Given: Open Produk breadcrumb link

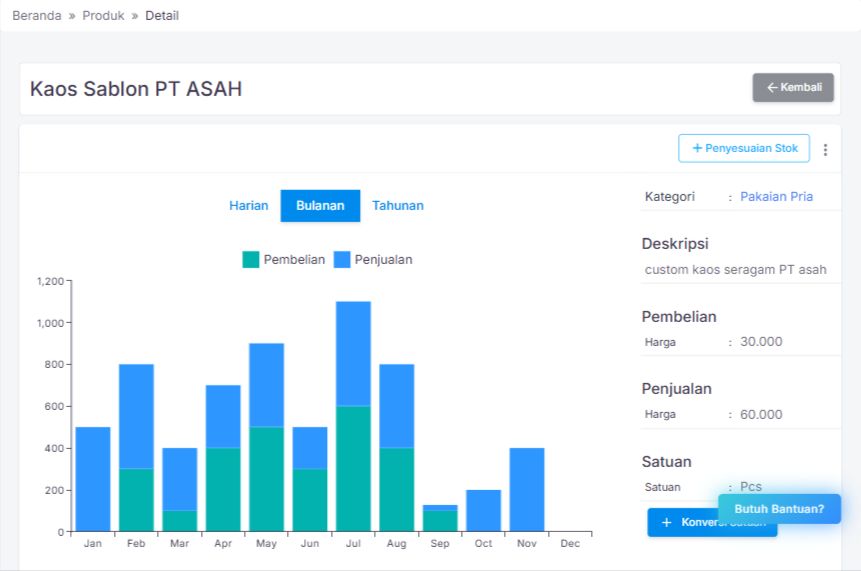Looking at the screenshot, I should 103,16.
